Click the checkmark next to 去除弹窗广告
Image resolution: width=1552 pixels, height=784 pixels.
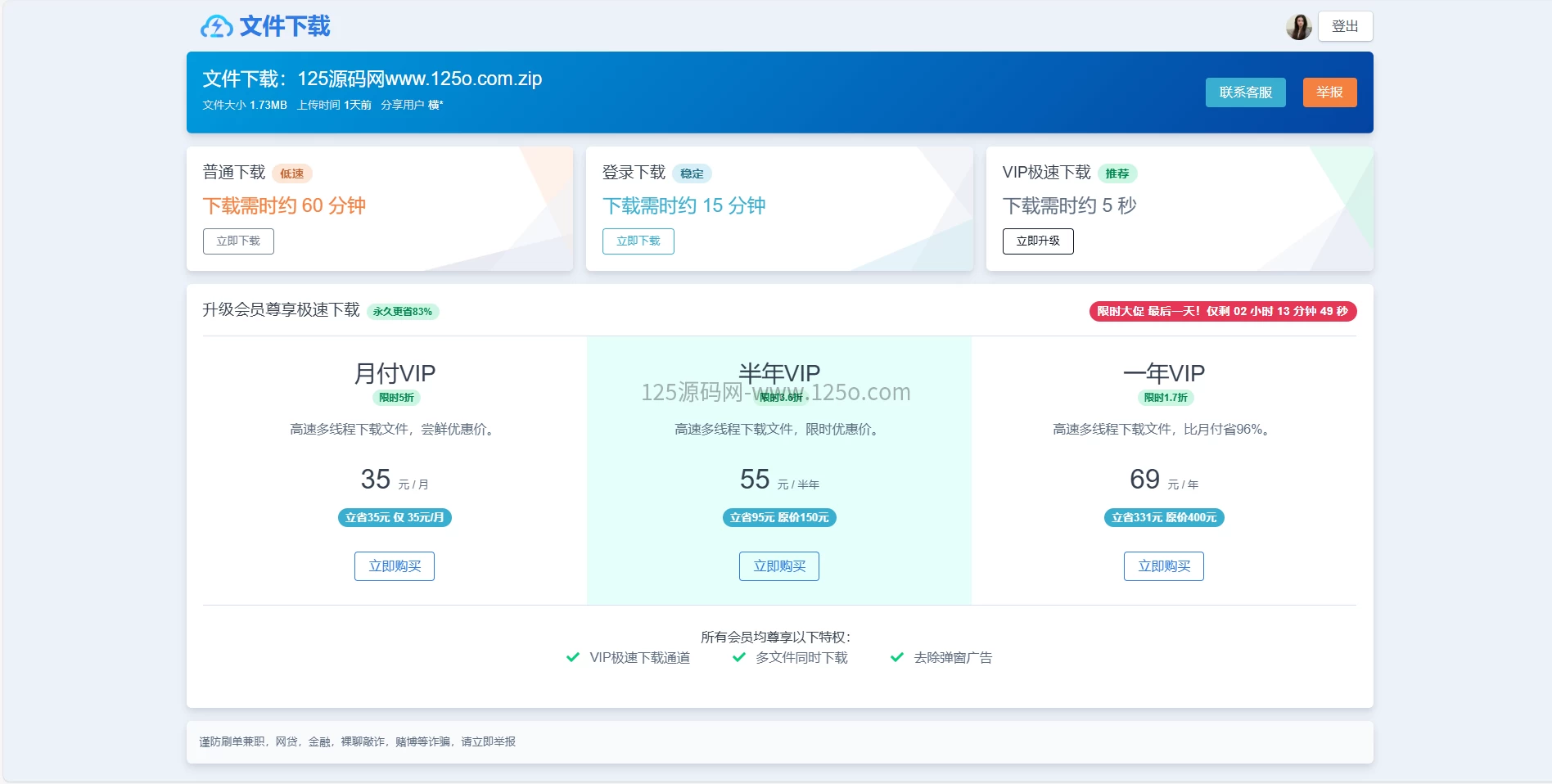[x=897, y=657]
